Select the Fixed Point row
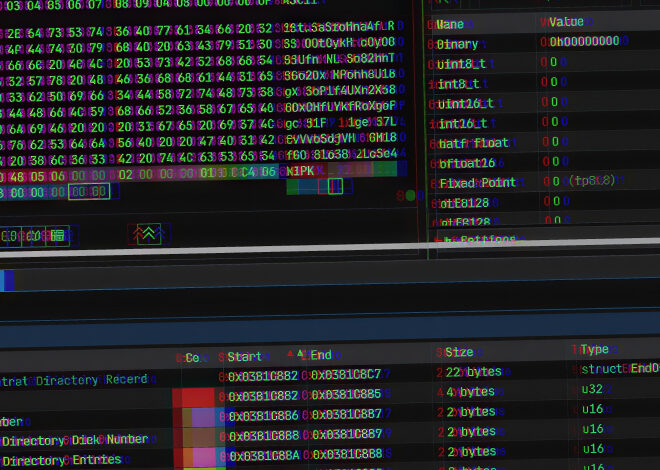This screenshot has width=660, height=470. [x=543, y=182]
